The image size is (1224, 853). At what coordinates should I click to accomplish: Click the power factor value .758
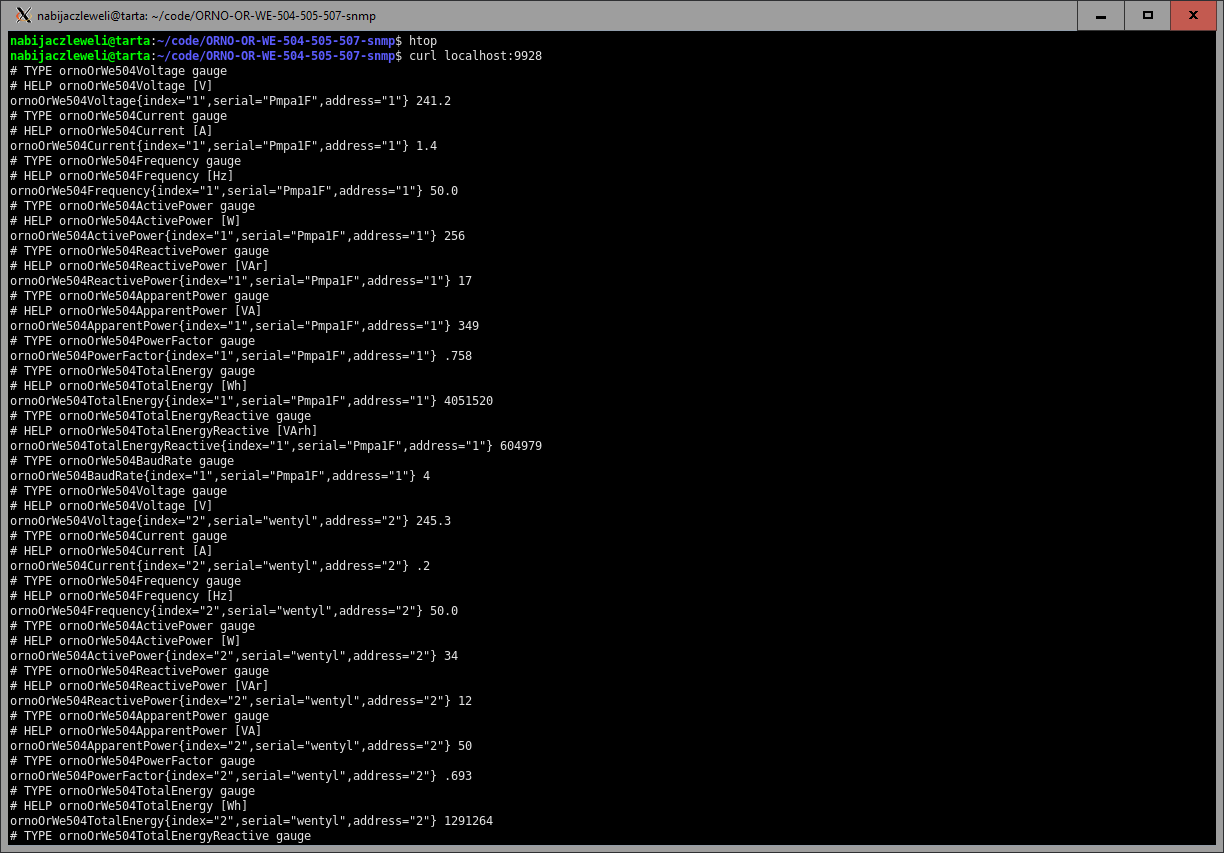[454, 356]
